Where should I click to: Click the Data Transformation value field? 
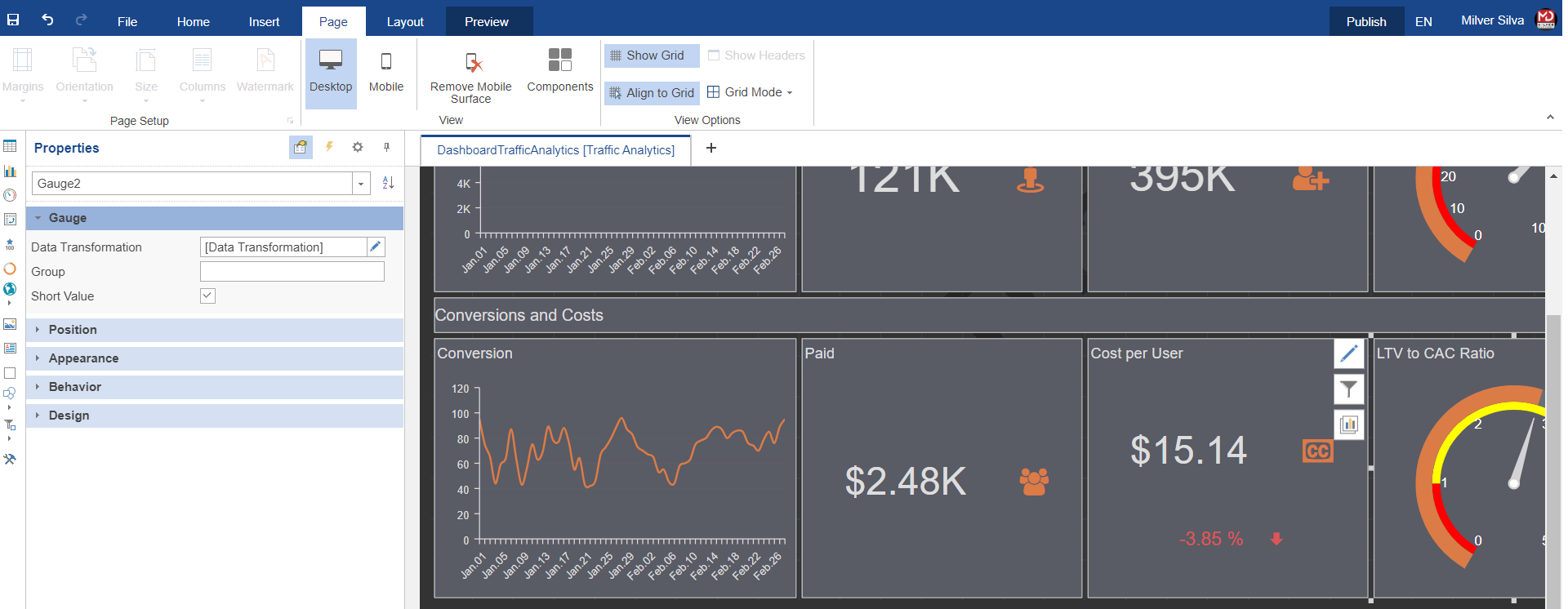[x=283, y=247]
